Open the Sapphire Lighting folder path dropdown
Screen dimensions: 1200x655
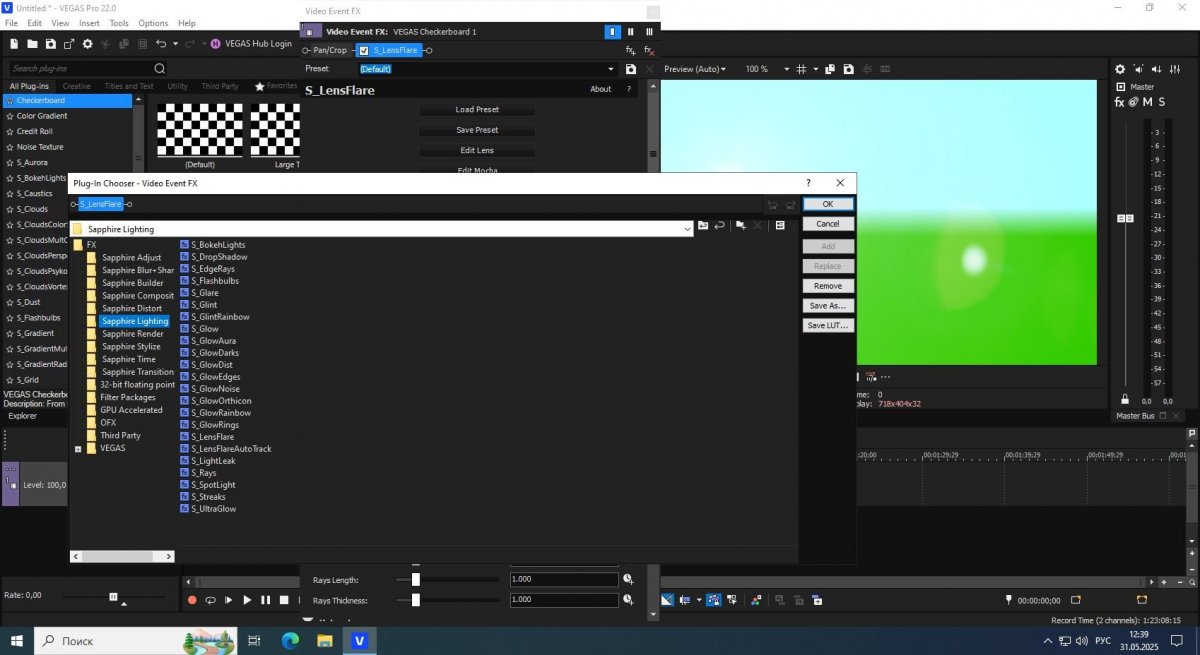pyautogui.click(x=687, y=229)
